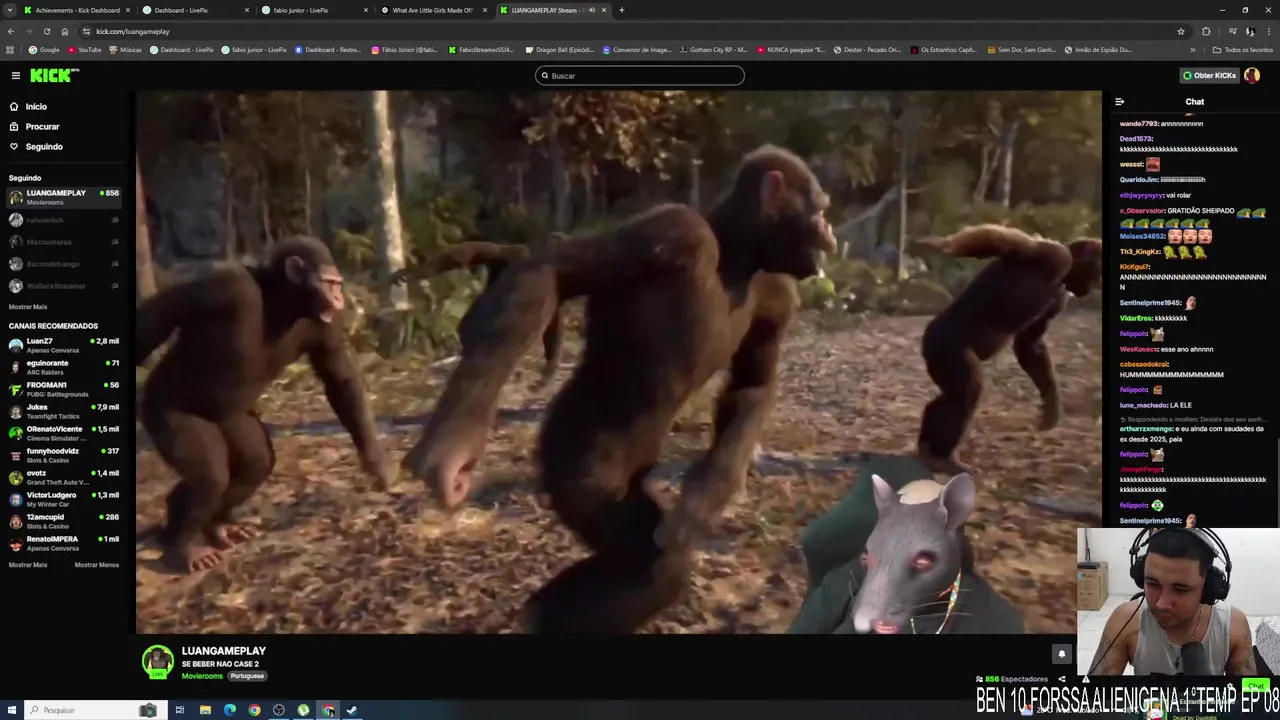
Task: Open recommended channel FROGMAN1
Action: click(x=64, y=389)
